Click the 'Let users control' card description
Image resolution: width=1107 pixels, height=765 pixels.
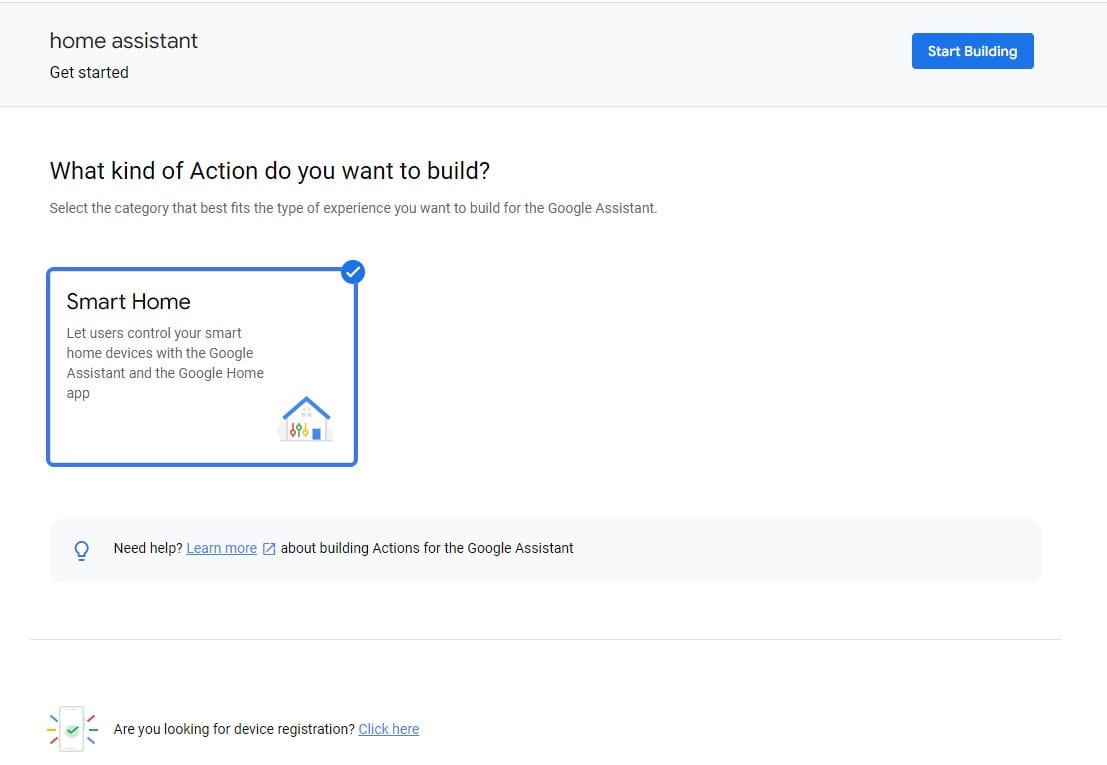165,363
